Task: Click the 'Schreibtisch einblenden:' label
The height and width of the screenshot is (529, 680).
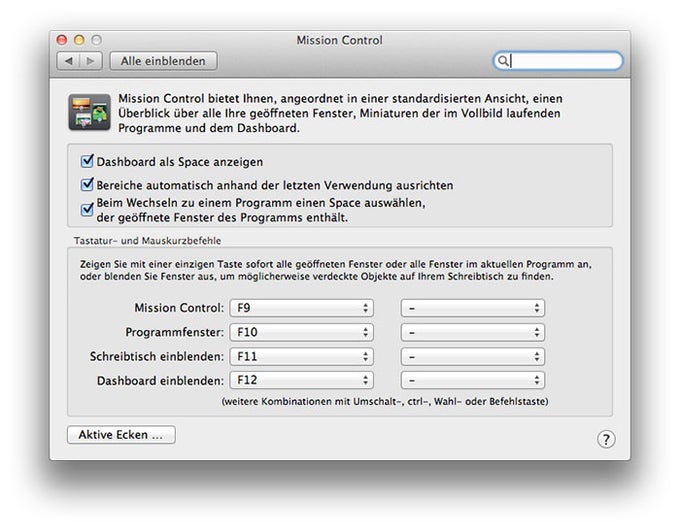Action: (x=157, y=356)
